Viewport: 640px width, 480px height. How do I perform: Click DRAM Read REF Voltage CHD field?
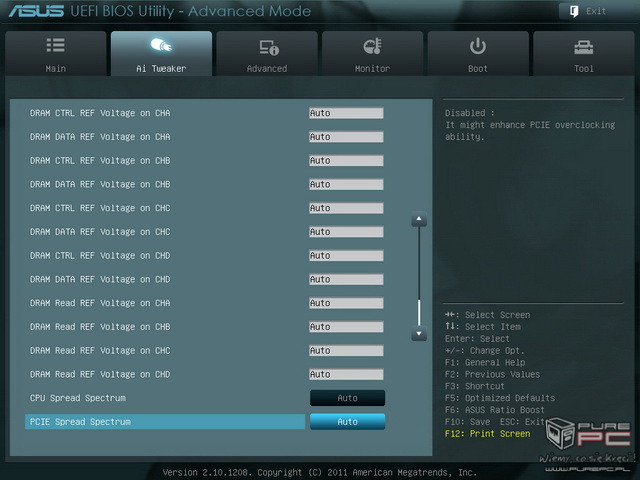[346, 374]
